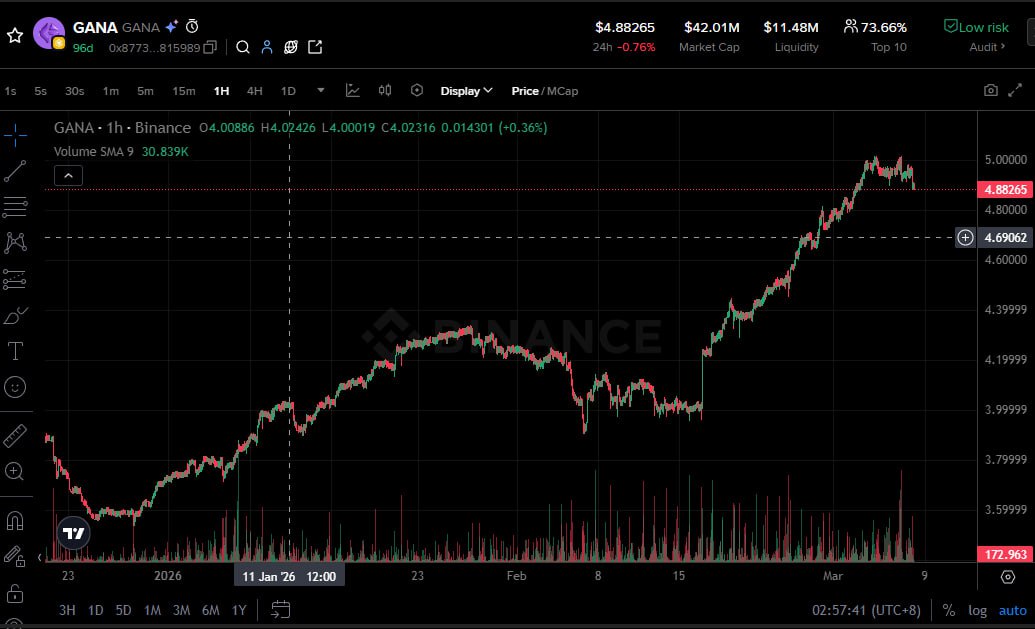Select the brush drawing tool

tap(15, 315)
